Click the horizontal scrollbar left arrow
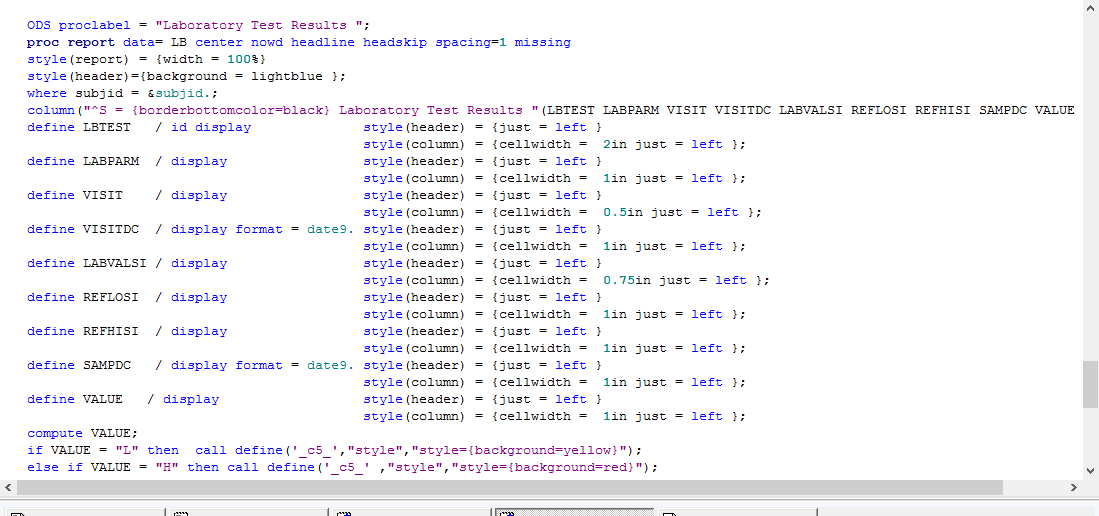Image resolution: width=1099 pixels, height=516 pixels. [x=8, y=487]
